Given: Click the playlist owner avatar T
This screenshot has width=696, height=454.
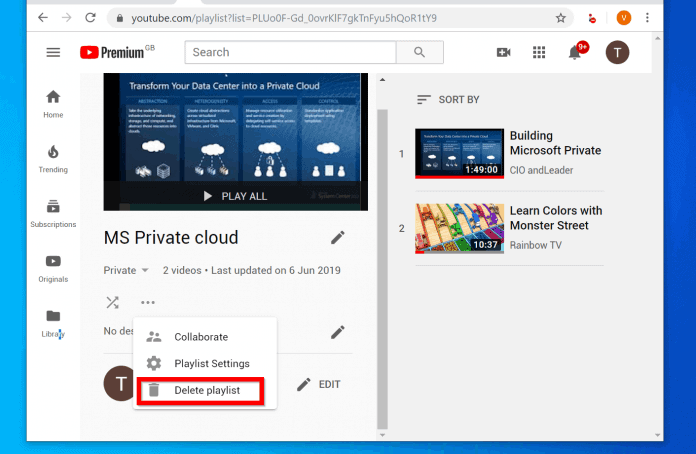Looking at the screenshot, I should pyautogui.click(x=119, y=383).
